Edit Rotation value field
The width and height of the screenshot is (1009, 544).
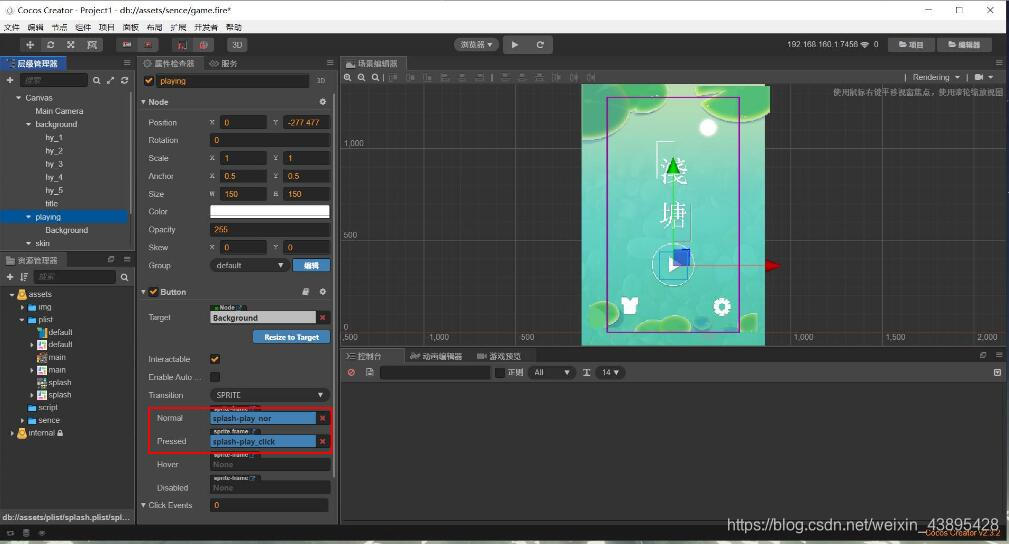pos(270,140)
